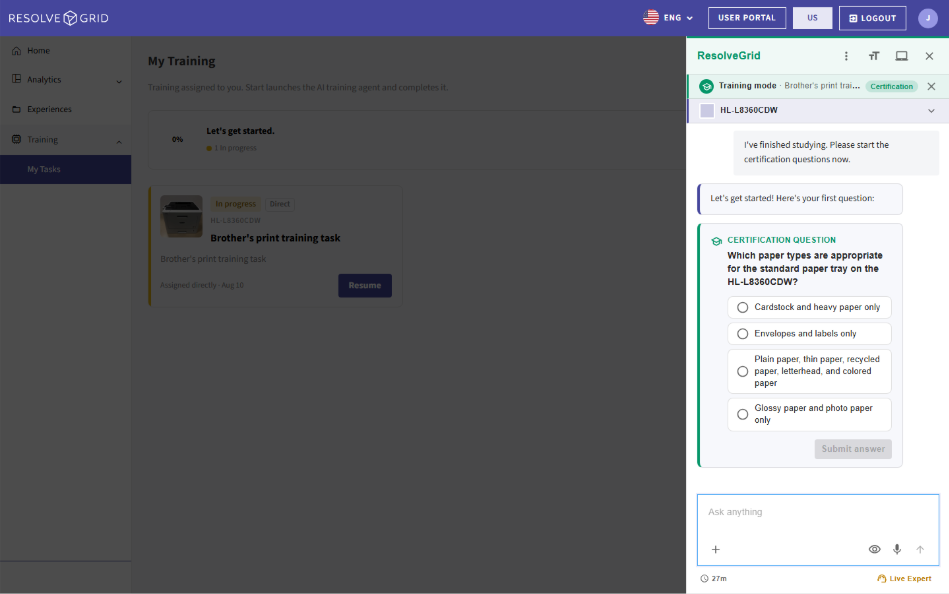Open the ENG language dropdown
949x594 pixels.
pyautogui.click(x=678, y=18)
